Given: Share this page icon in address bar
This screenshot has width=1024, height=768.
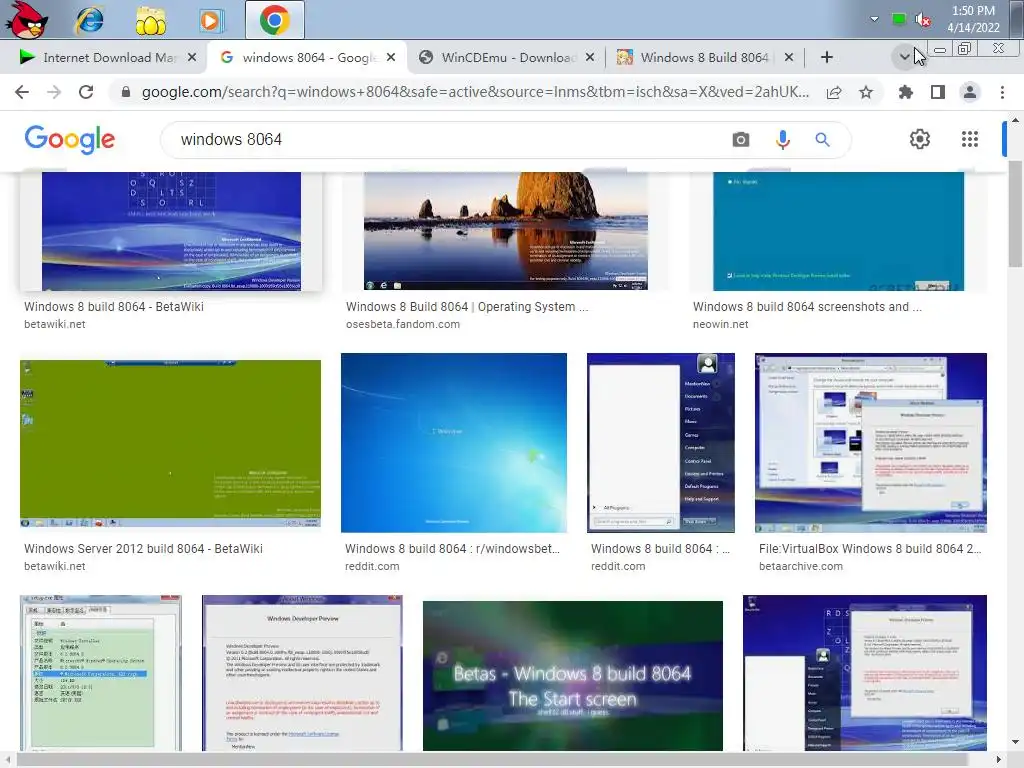Looking at the screenshot, I should (x=833, y=92).
